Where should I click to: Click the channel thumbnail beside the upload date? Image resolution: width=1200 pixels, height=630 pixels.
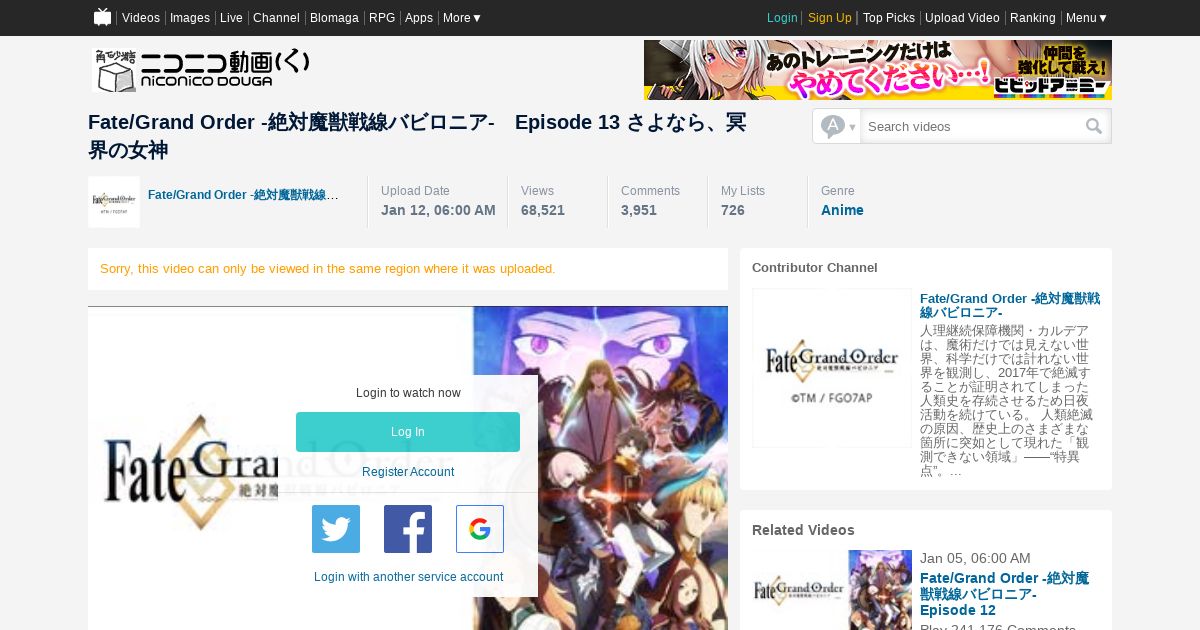(114, 202)
